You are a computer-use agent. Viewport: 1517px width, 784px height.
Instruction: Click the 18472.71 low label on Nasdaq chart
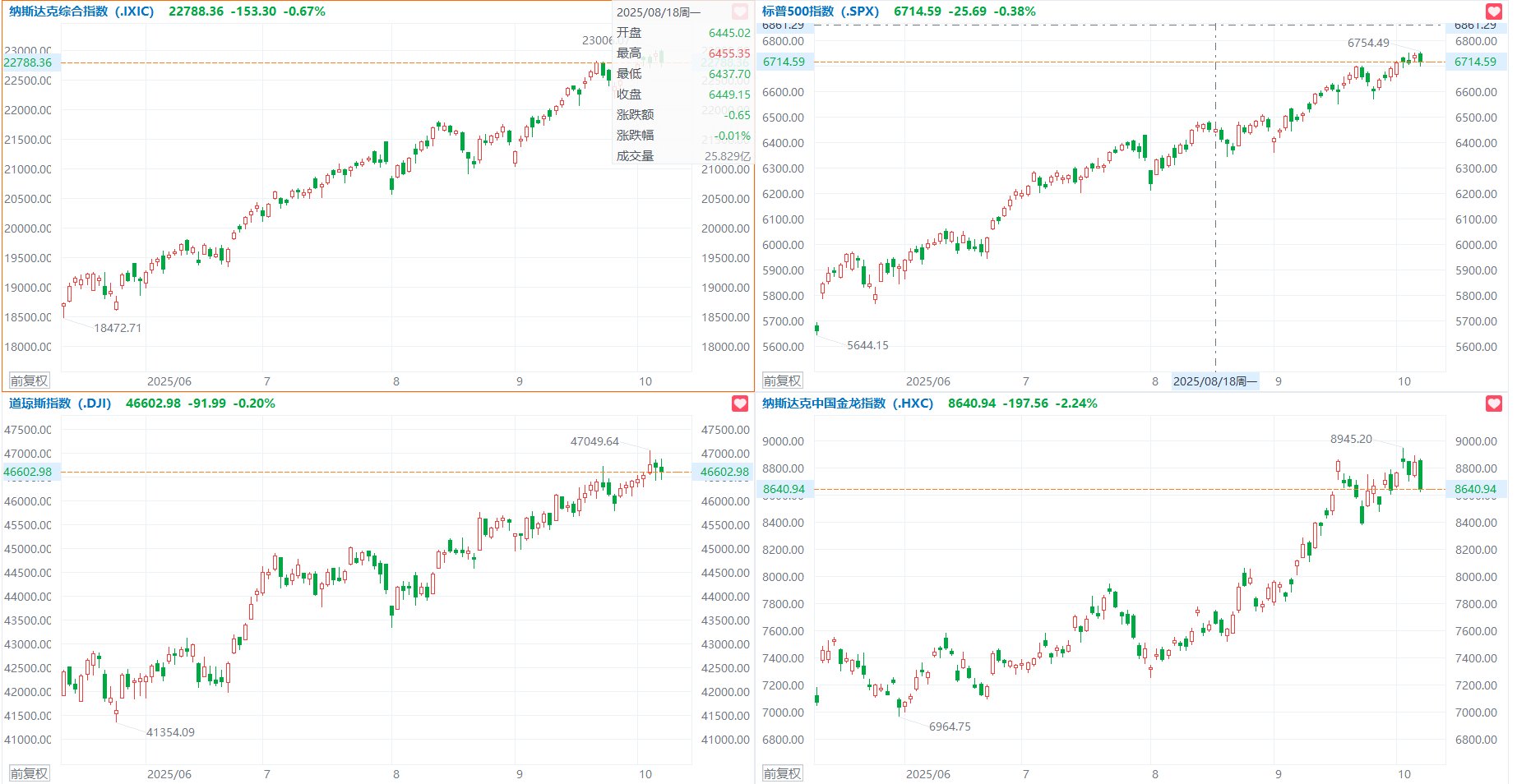pyautogui.click(x=118, y=328)
